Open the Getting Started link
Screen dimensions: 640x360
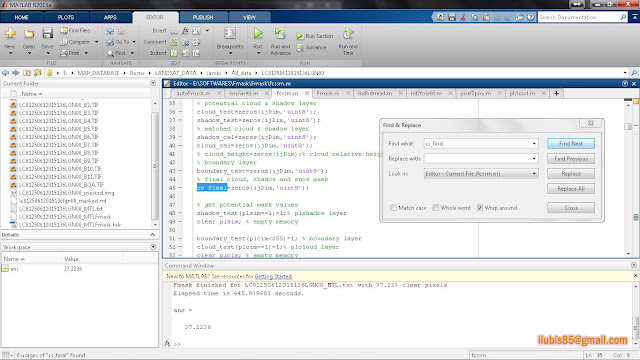[273, 276]
